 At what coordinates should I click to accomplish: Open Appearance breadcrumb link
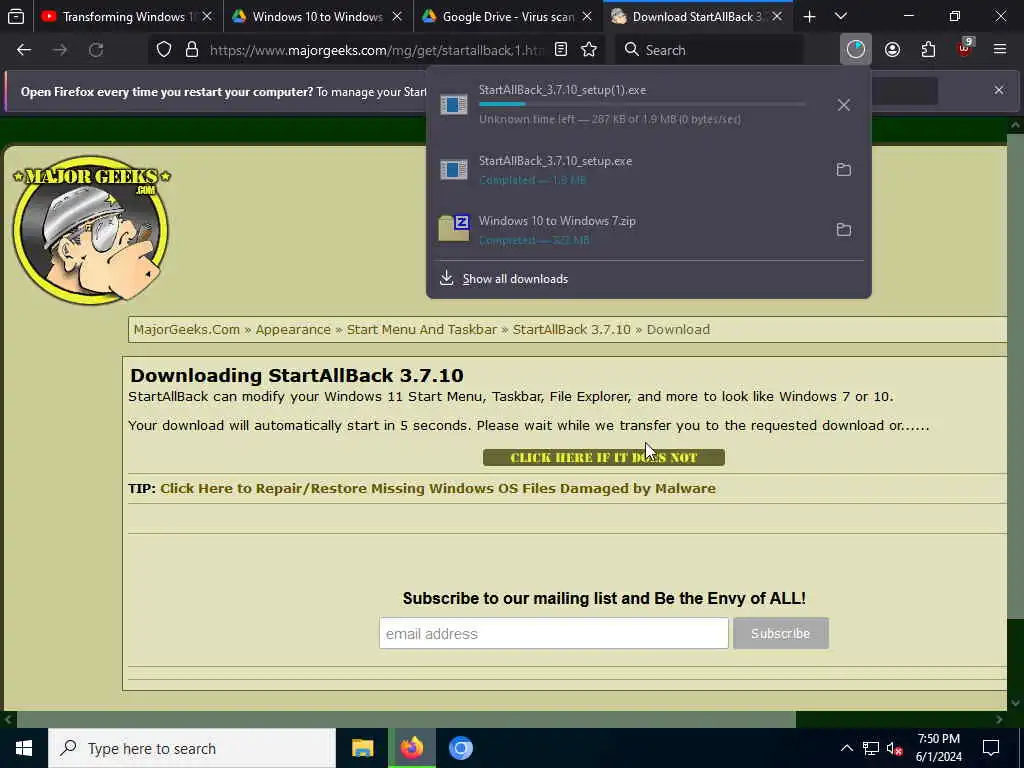(293, 330)
